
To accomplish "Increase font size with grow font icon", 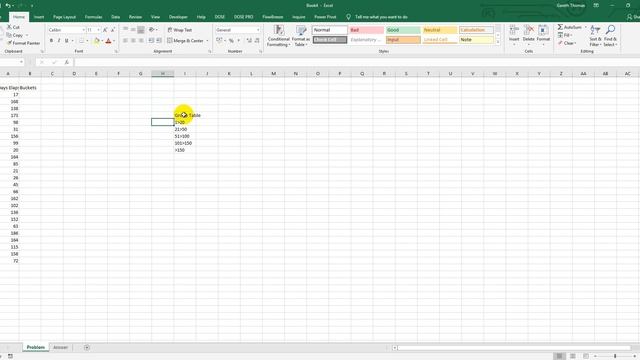I will coord(105,30).
